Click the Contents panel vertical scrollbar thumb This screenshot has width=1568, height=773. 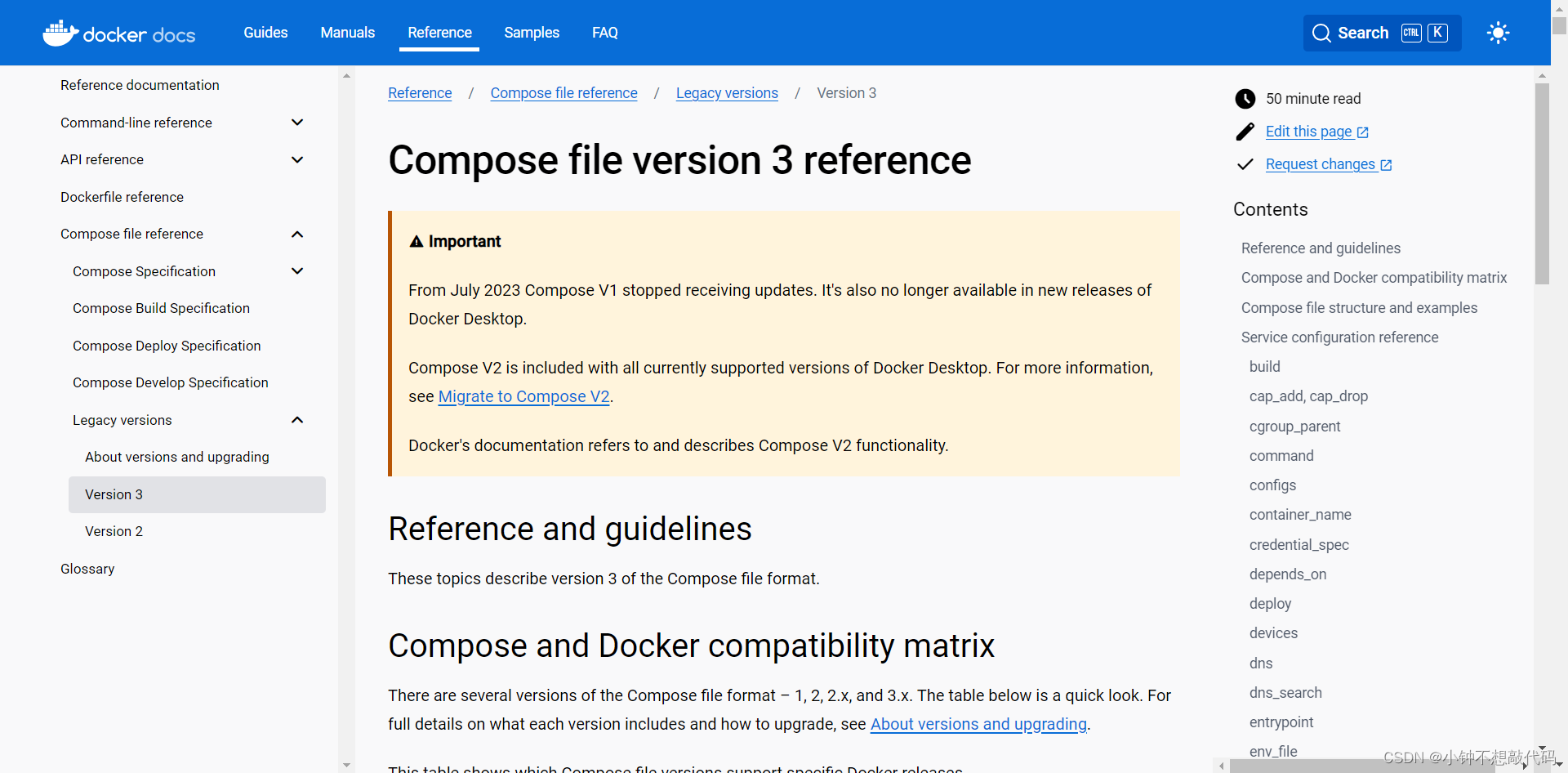(x=1542, y=184)
